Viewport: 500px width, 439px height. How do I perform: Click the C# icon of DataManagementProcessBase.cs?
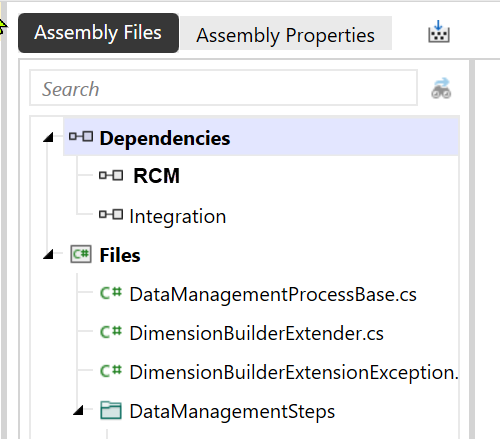click(111, 293)
